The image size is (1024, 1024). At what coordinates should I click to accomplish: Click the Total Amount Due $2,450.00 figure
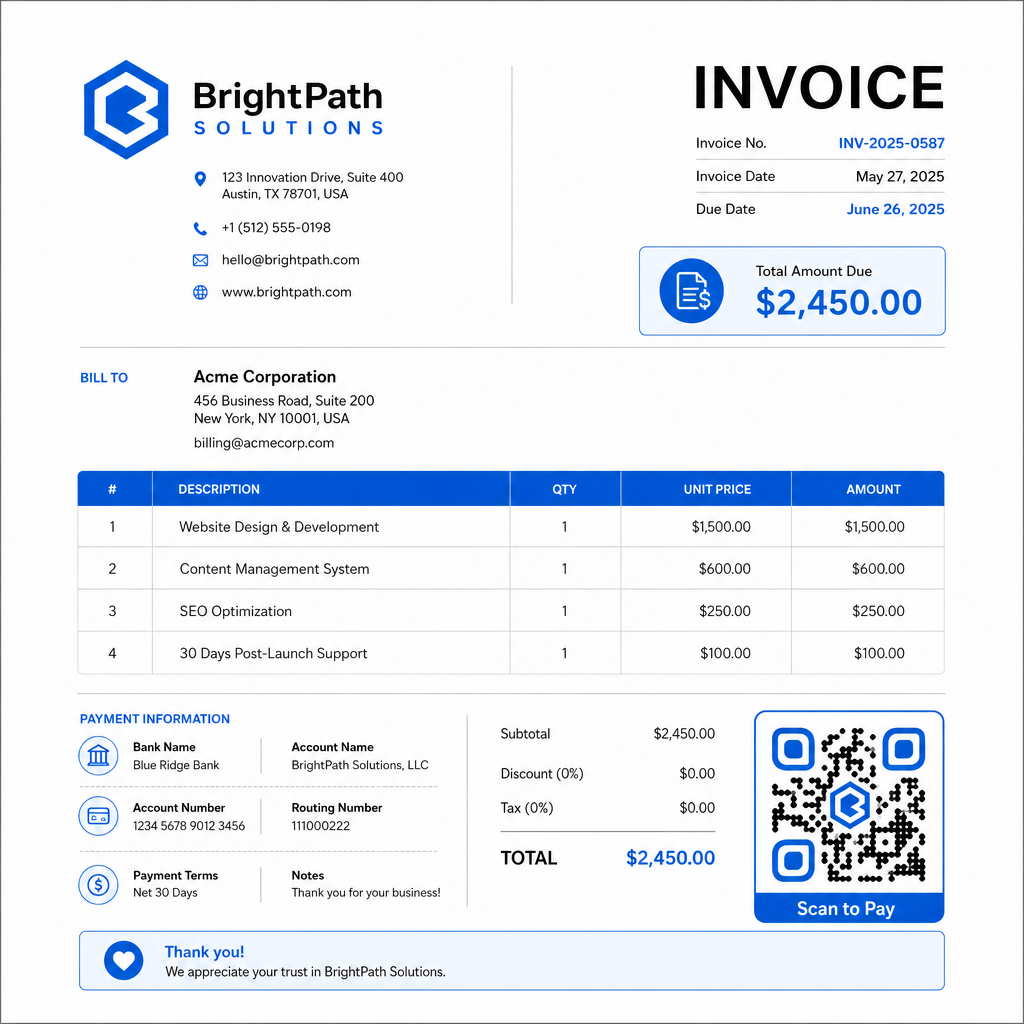click(x=839, y=302)
